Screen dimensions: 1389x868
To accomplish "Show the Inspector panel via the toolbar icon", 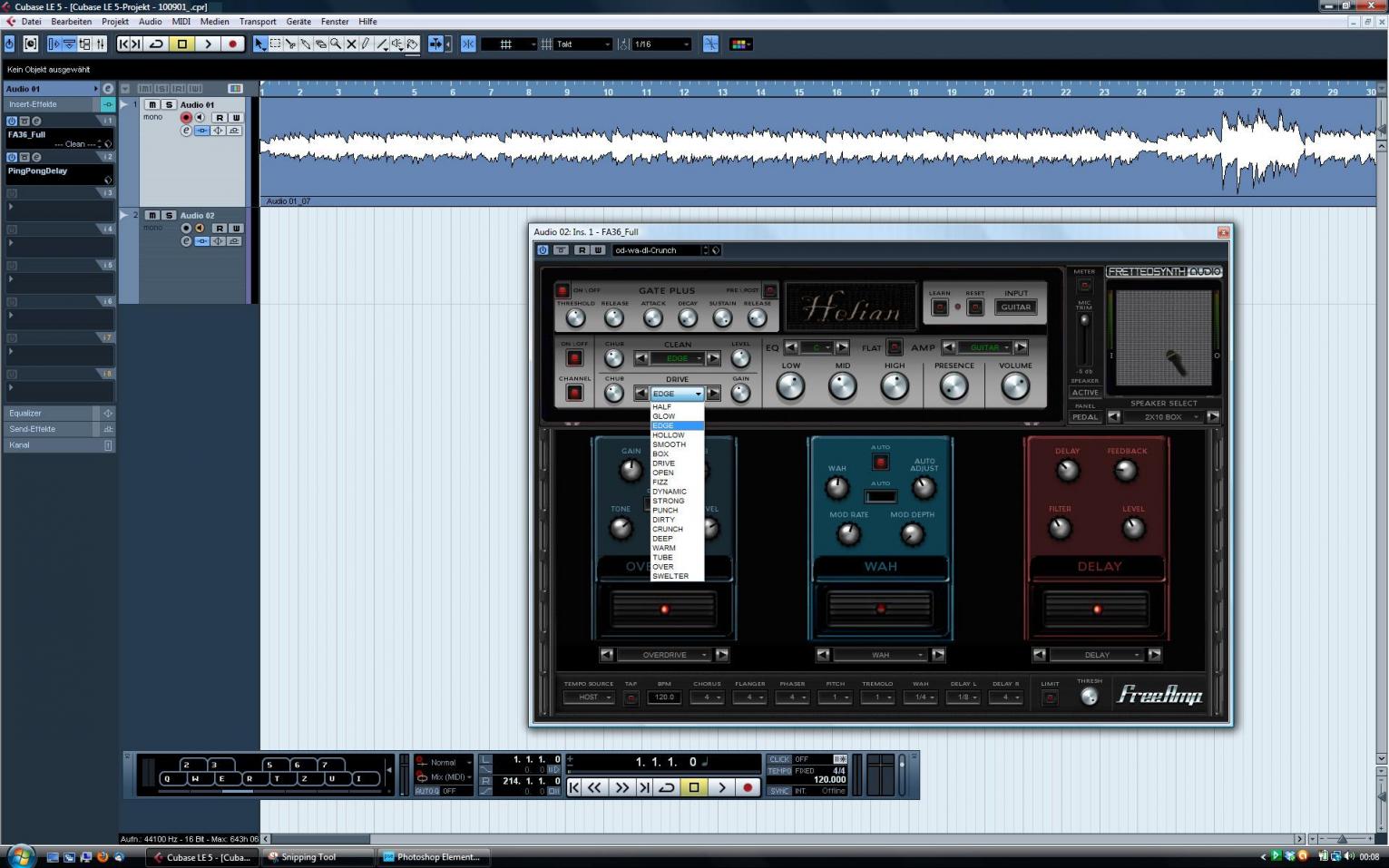I will click(x=54, y=44).
